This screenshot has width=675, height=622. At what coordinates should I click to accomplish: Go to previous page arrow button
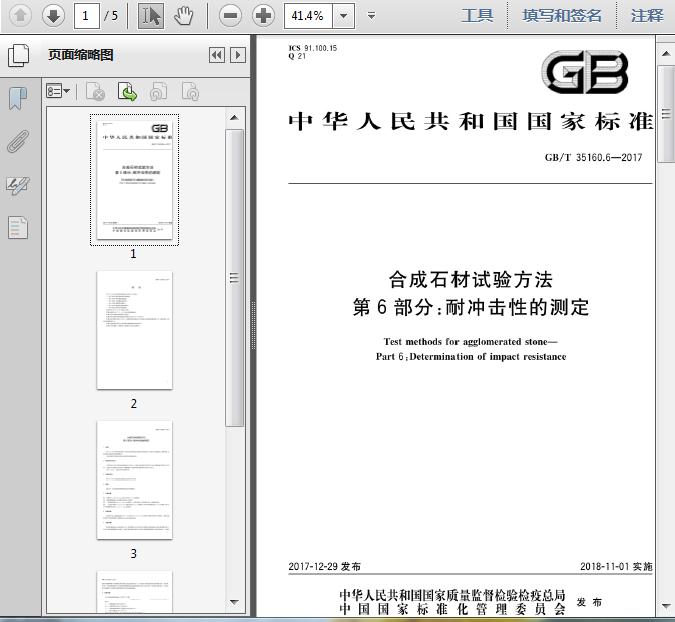pyautogui.click(x=20, y=16)
